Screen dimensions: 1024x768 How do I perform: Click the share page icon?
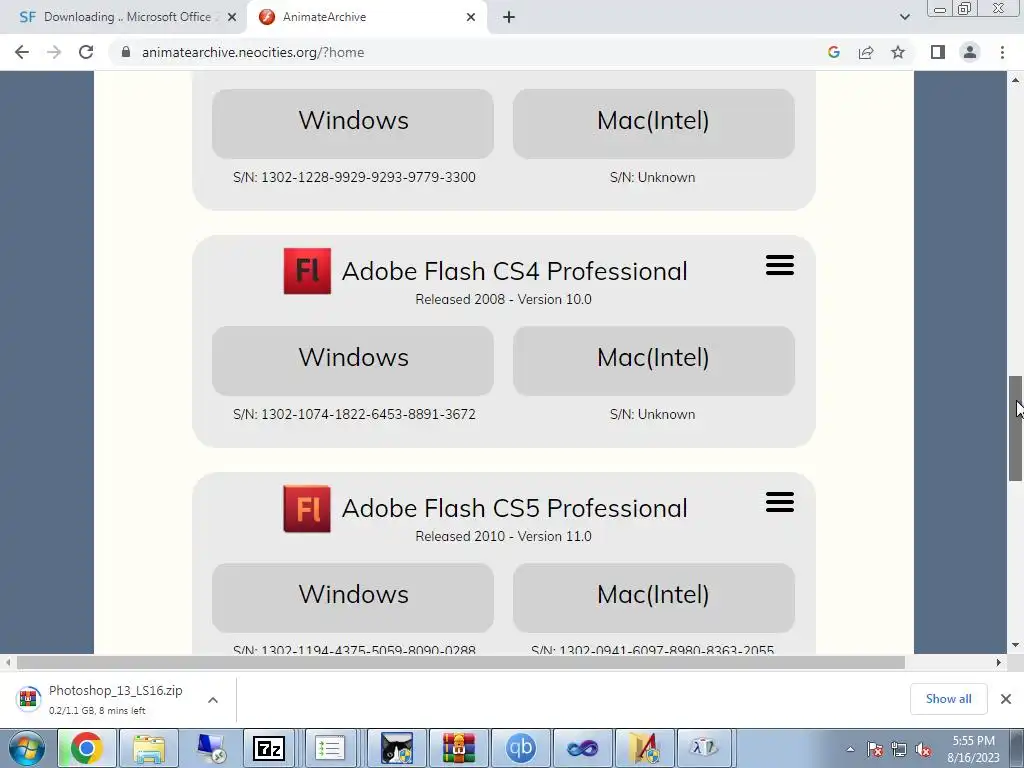866,52
